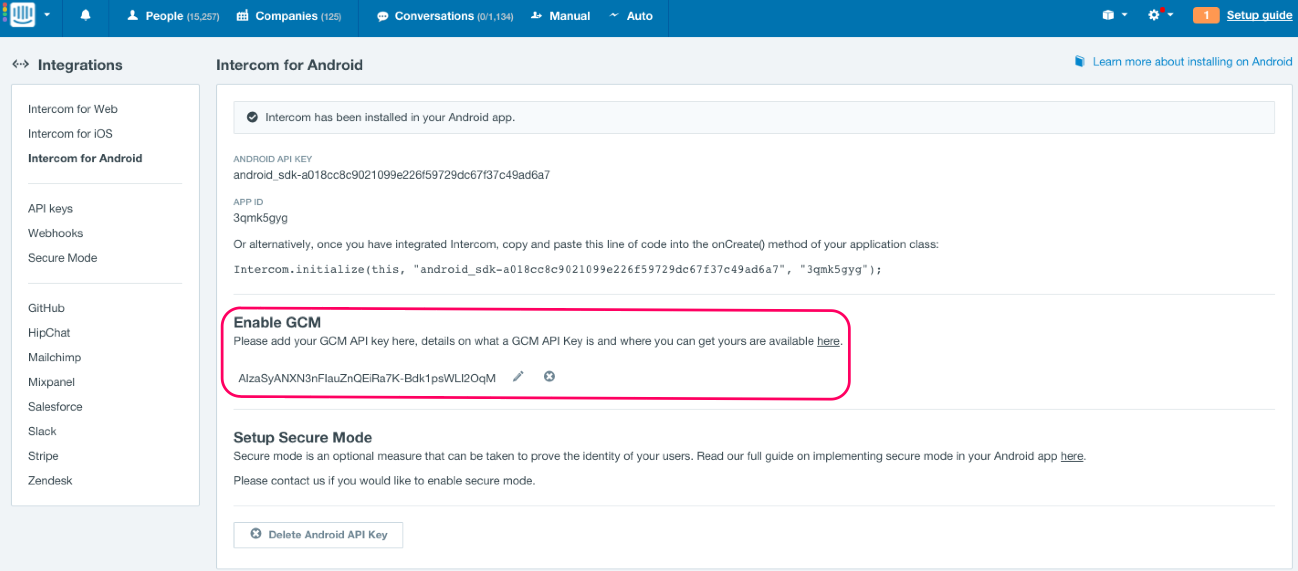Open the notifications bell
The image size is (1298, 571).
click(85, 16)
